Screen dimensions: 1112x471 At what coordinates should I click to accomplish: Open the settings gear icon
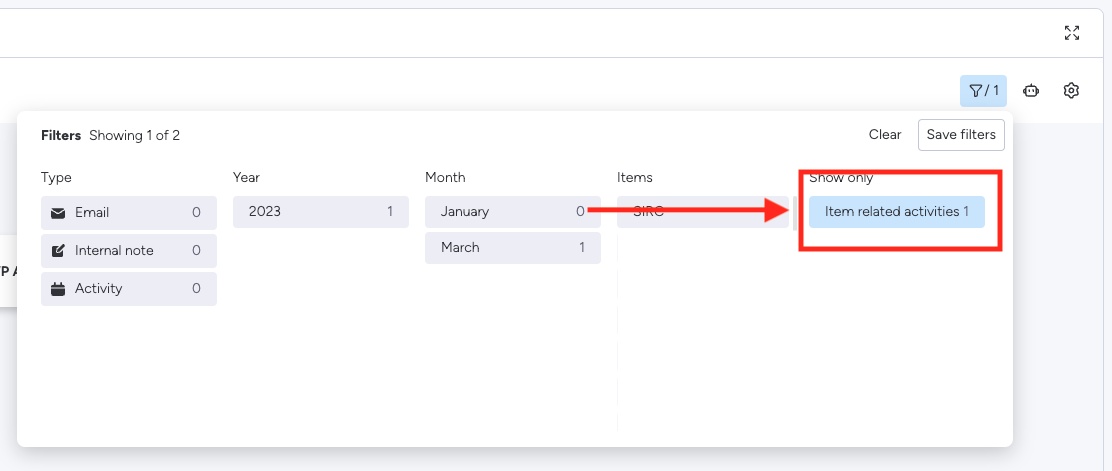point(1071,91)
